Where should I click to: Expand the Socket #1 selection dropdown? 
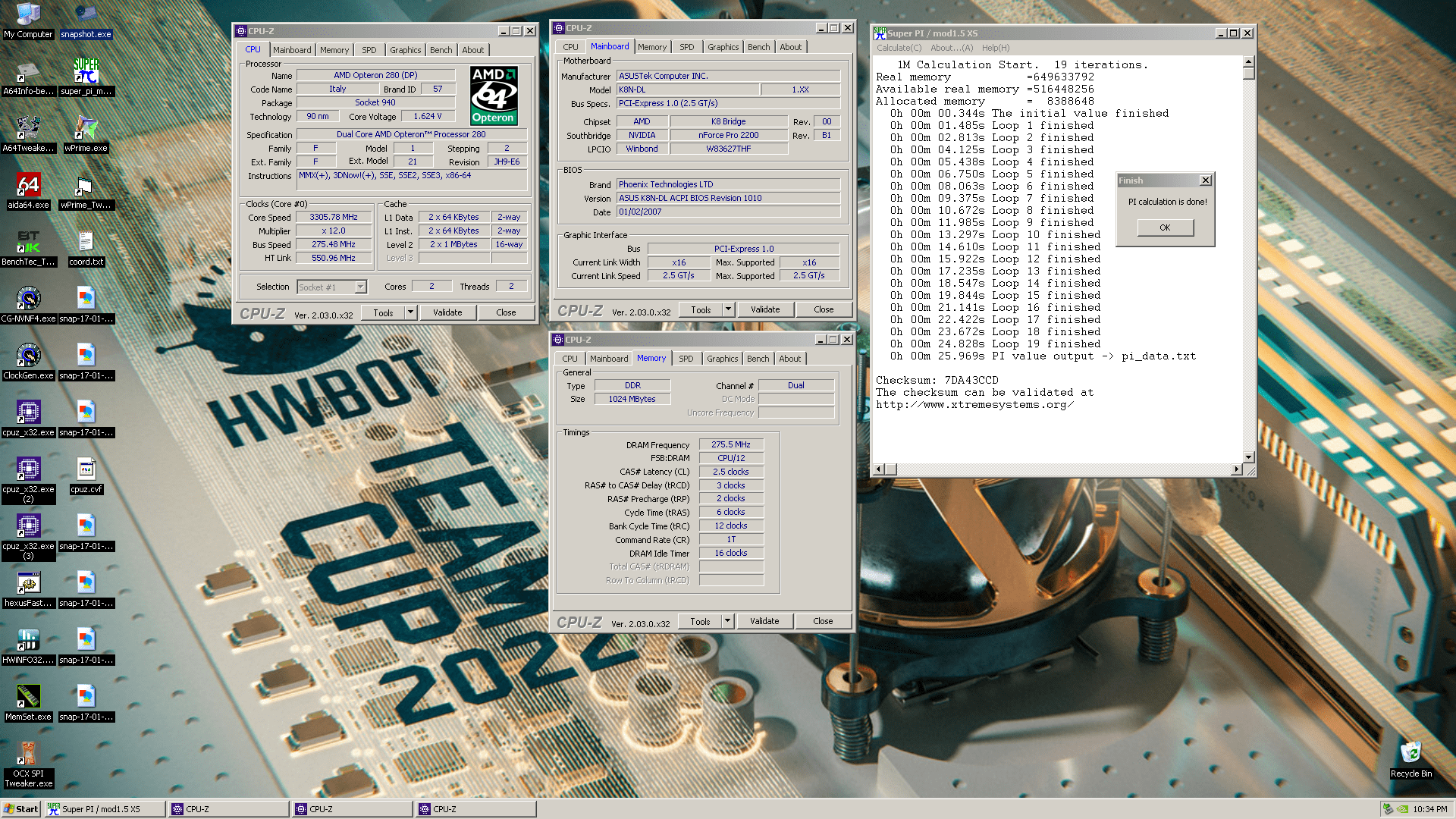point(361,287)
